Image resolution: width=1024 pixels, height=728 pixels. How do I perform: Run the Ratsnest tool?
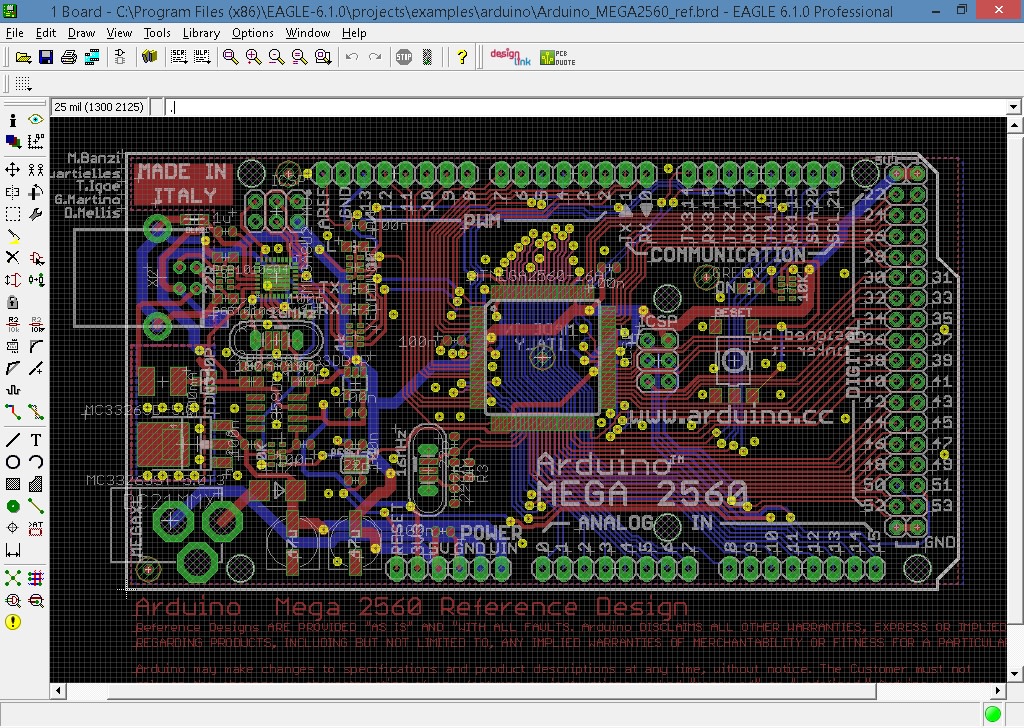[x=13, y=578]
